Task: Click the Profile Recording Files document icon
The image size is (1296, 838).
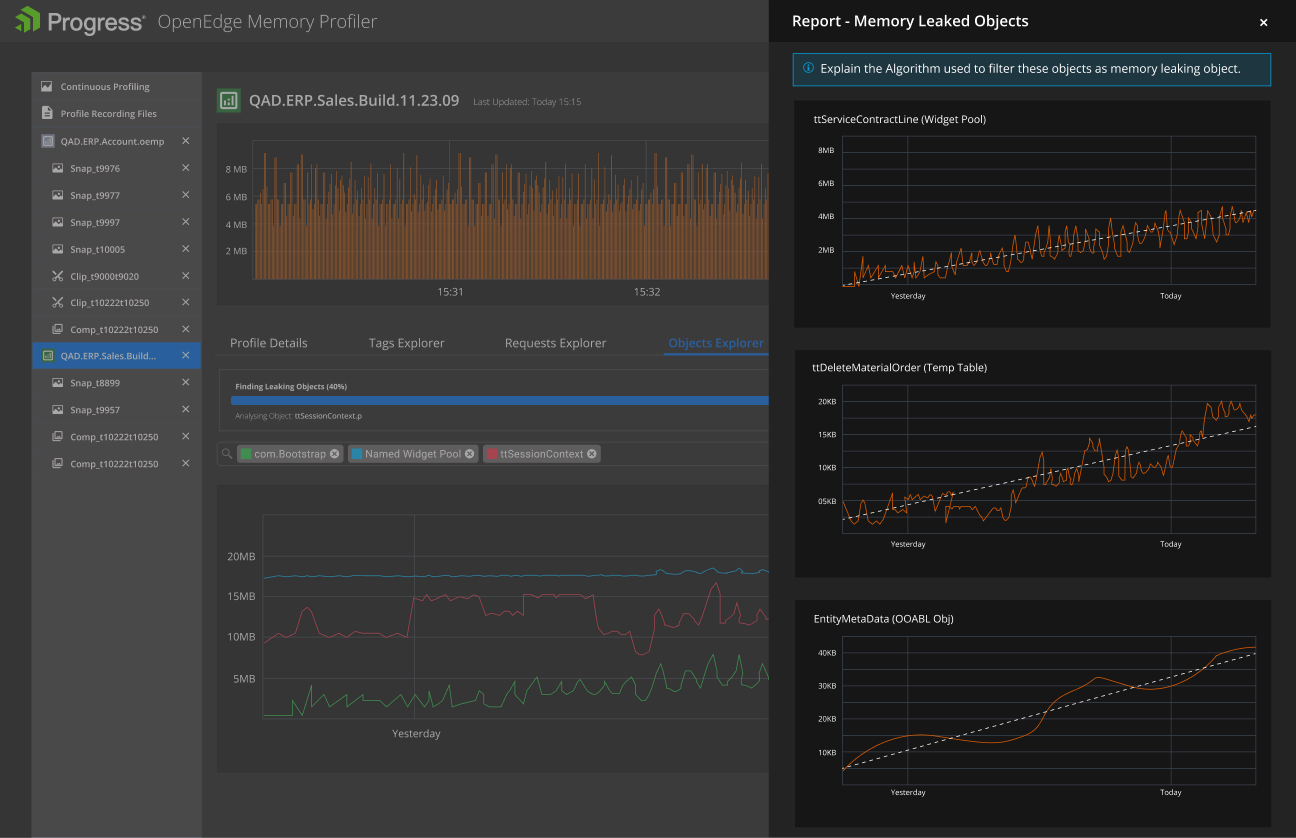Action: [x=47, y=113]
